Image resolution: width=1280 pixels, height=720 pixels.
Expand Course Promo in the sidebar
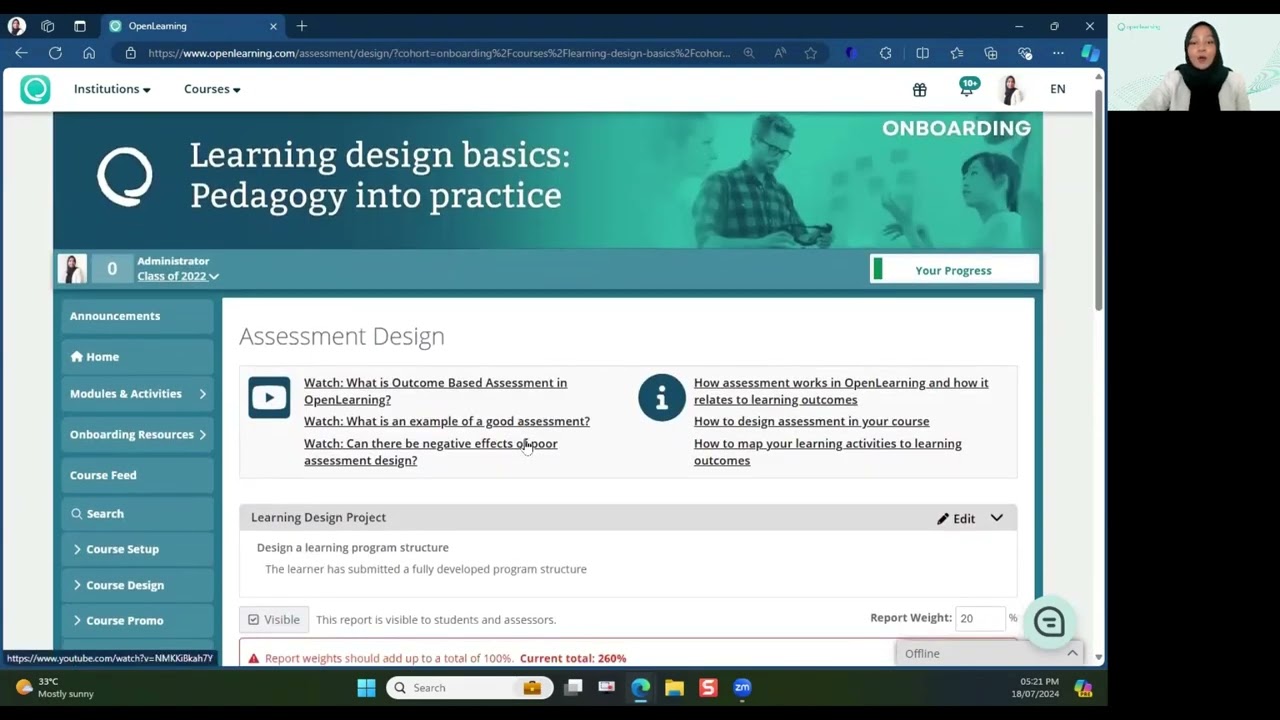click(138, 620)
